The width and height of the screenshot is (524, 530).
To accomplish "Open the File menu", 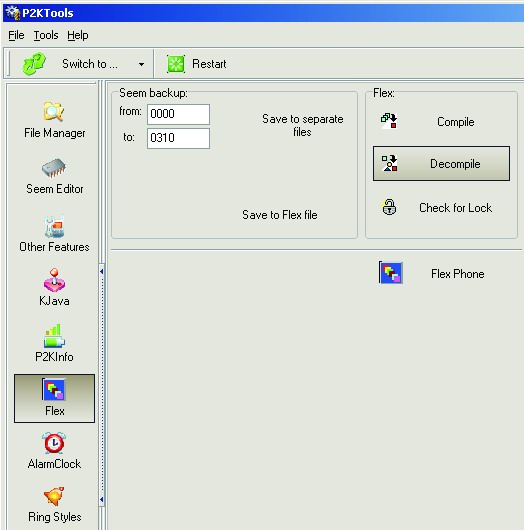I will coord(16,35).
